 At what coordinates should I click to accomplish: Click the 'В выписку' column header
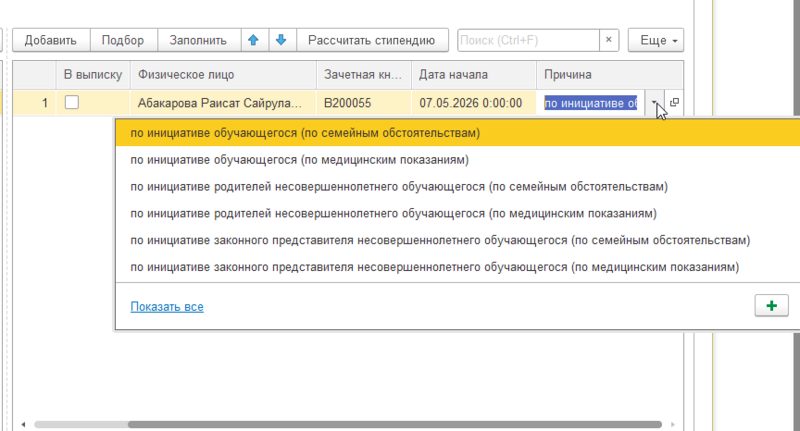(x=93, y=75)
